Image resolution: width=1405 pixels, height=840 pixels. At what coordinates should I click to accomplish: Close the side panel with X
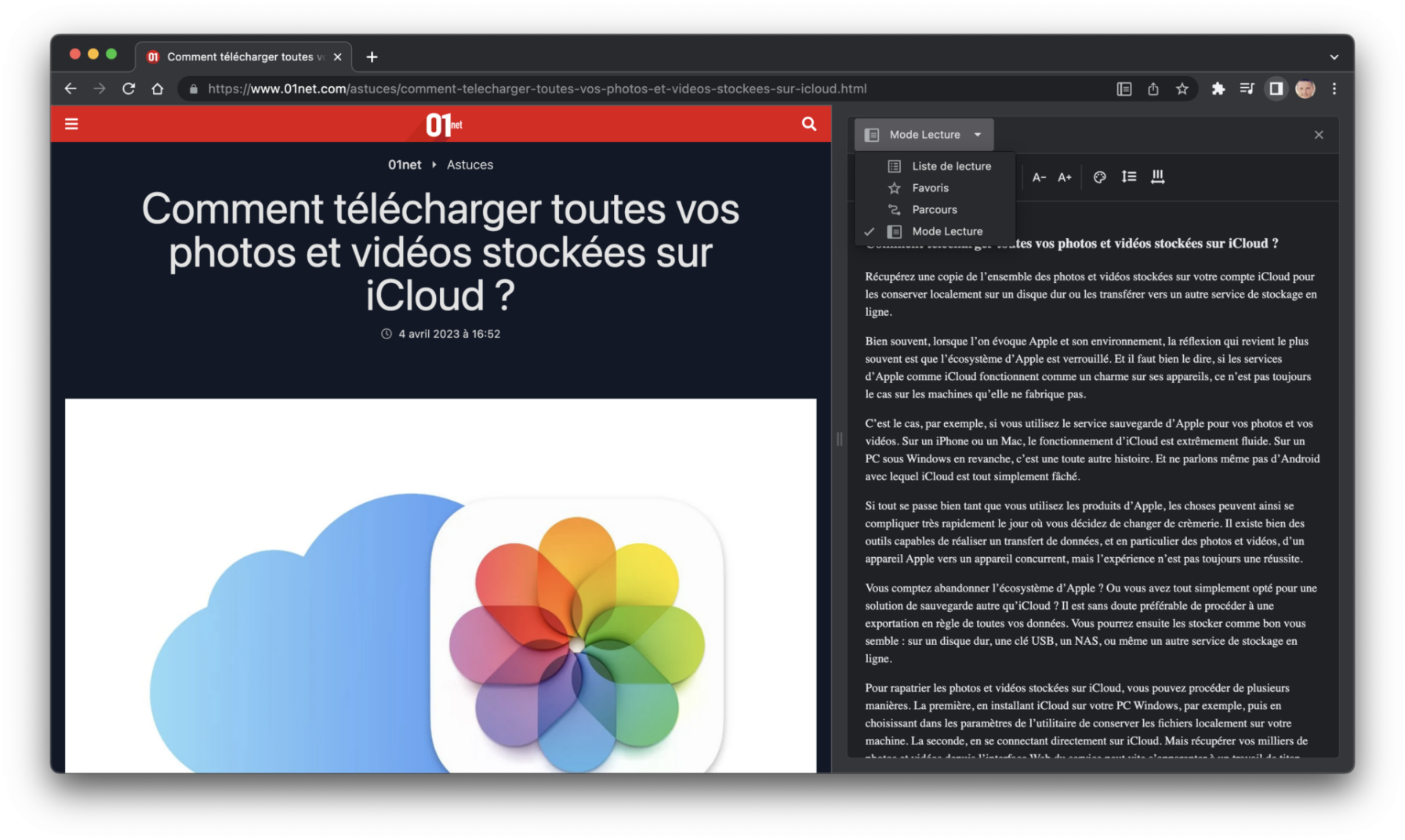1319,135
